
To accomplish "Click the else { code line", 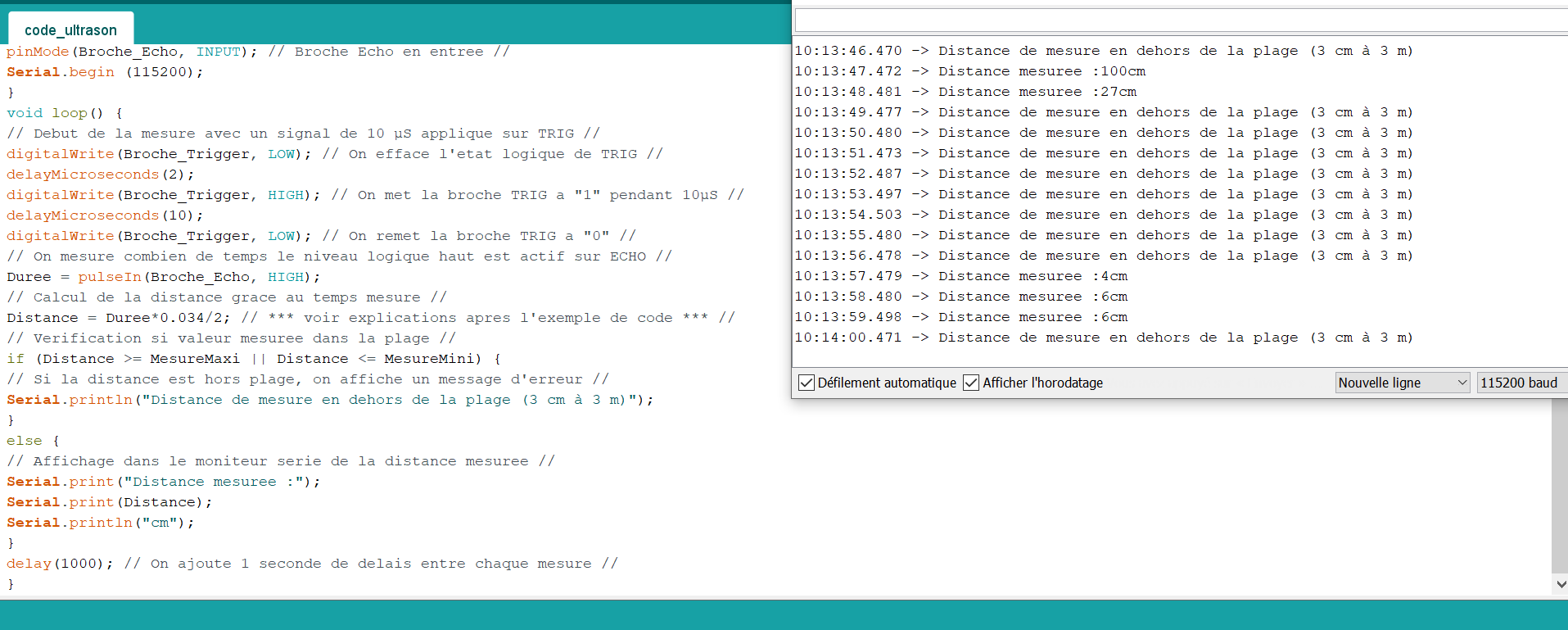I will (x=33, y=441).
